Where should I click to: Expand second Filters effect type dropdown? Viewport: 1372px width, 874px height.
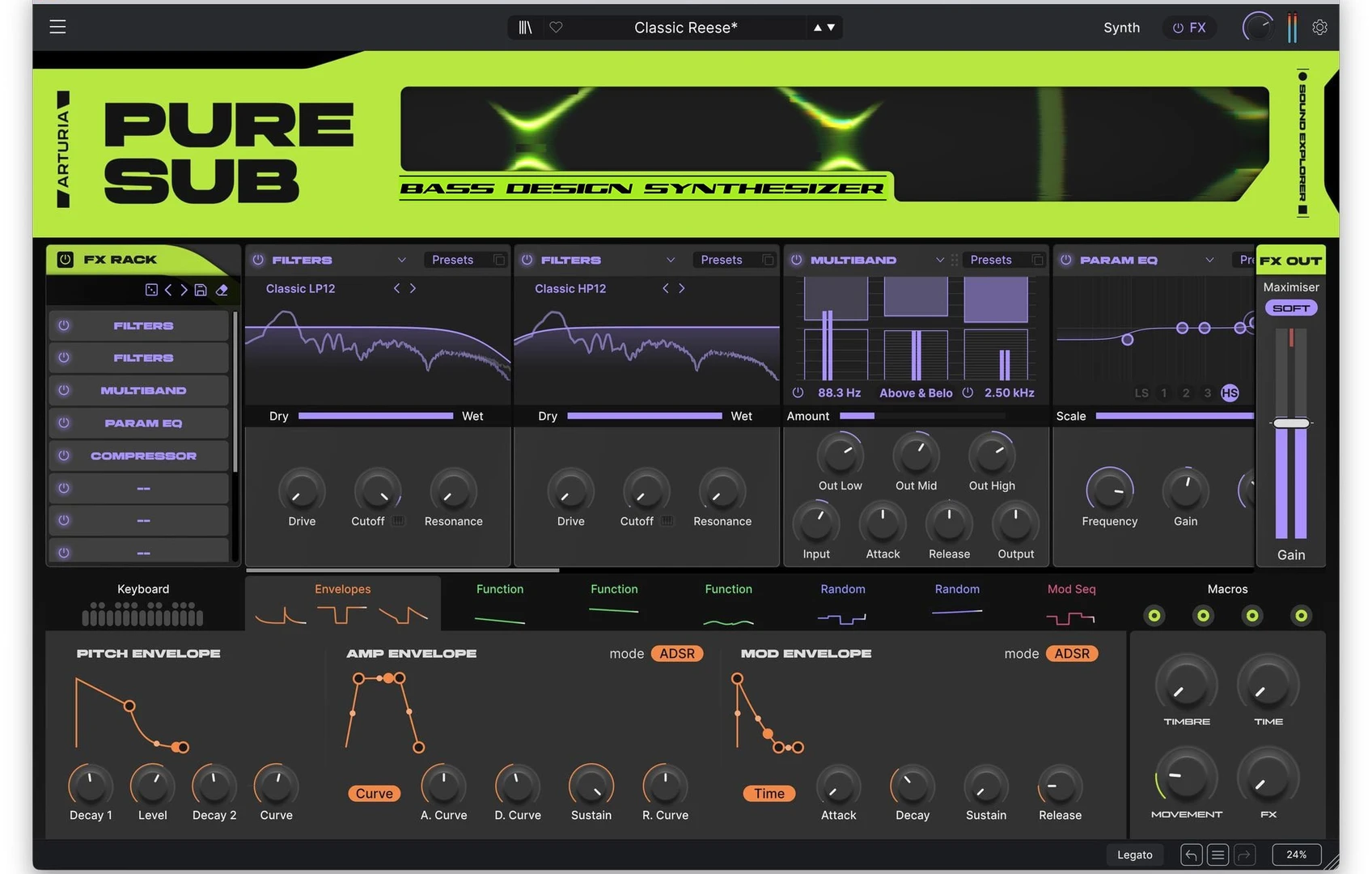coord(671,260)
